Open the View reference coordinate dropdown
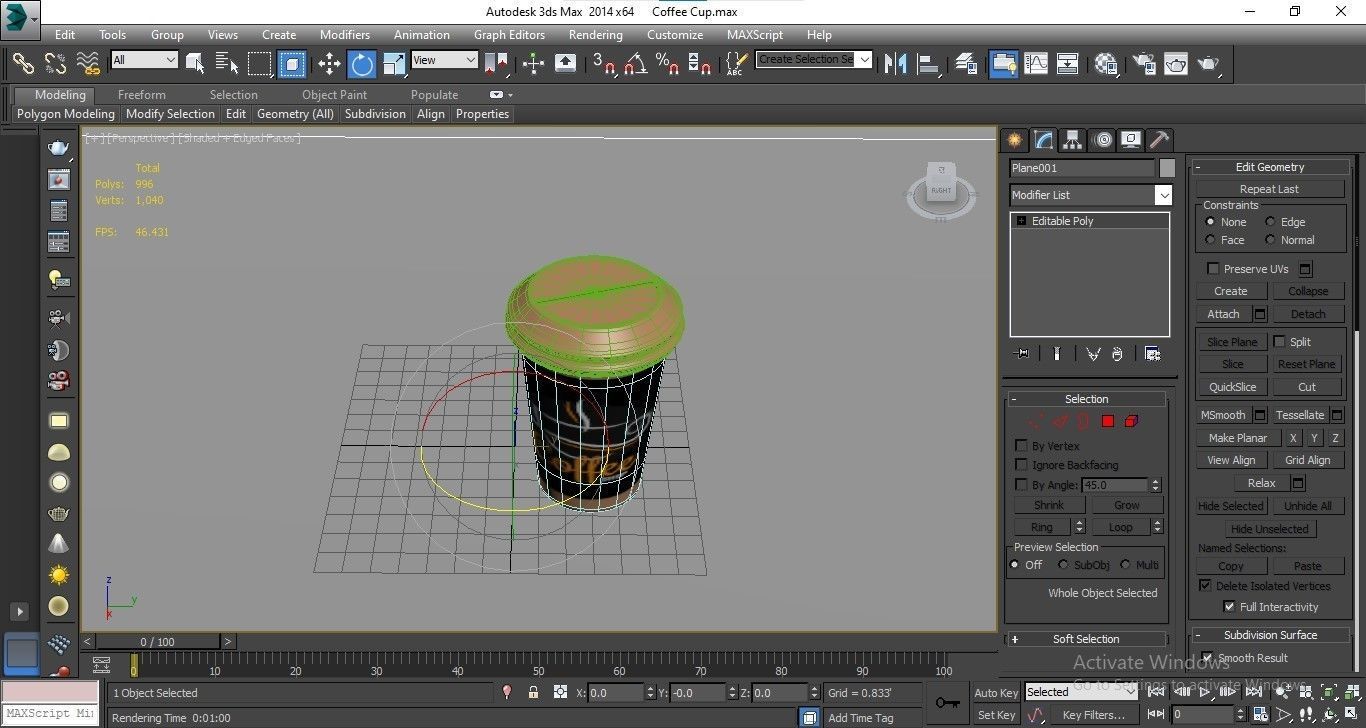This screenshot has height=728, width=1366. pyautogui.click(x=444, y=60)
